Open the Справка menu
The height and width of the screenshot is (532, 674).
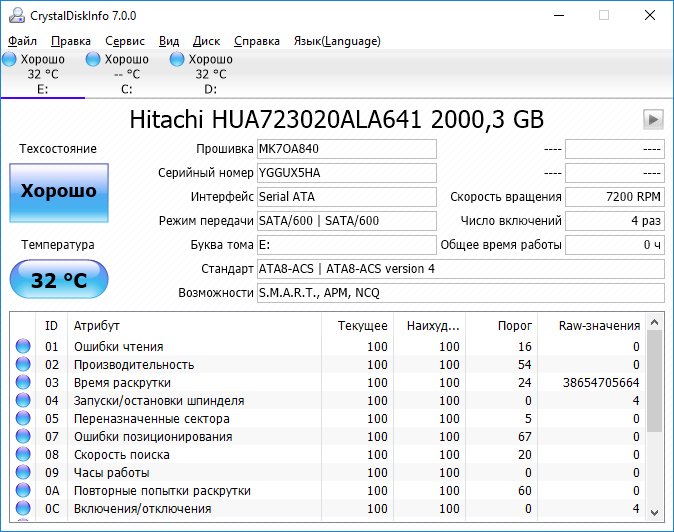point(257,41)
